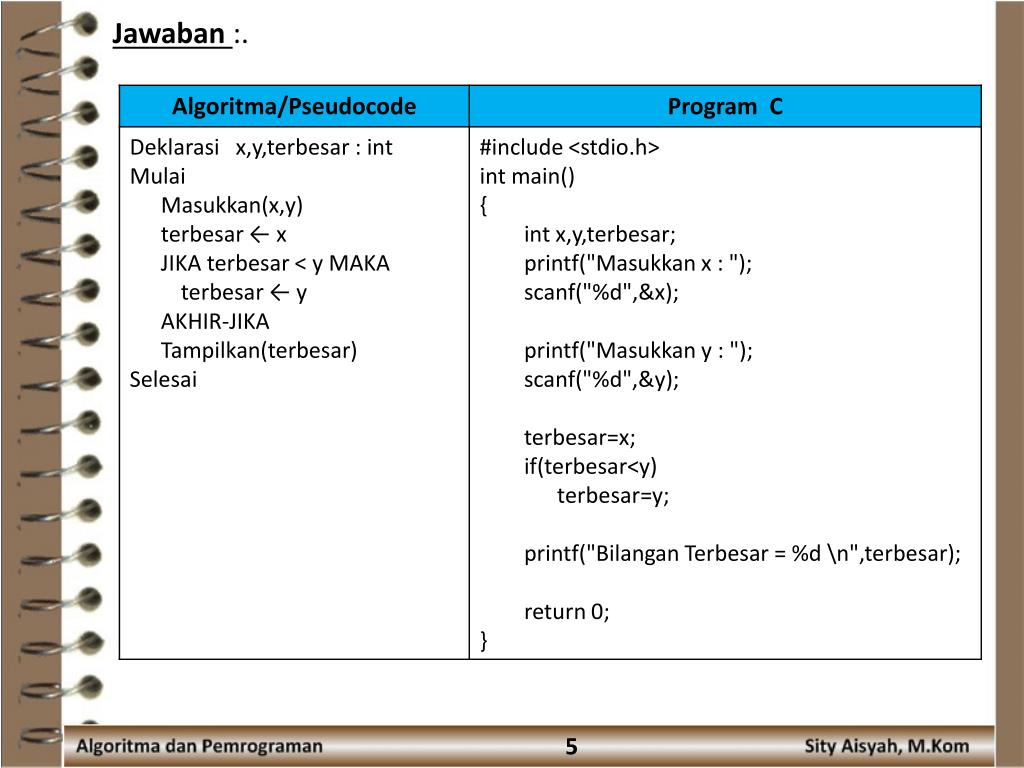Select the 'Algoritma/Pseudocode' column header
Image resolution: width=1024 pixels, height=768 pixels.
pos(294,106)
